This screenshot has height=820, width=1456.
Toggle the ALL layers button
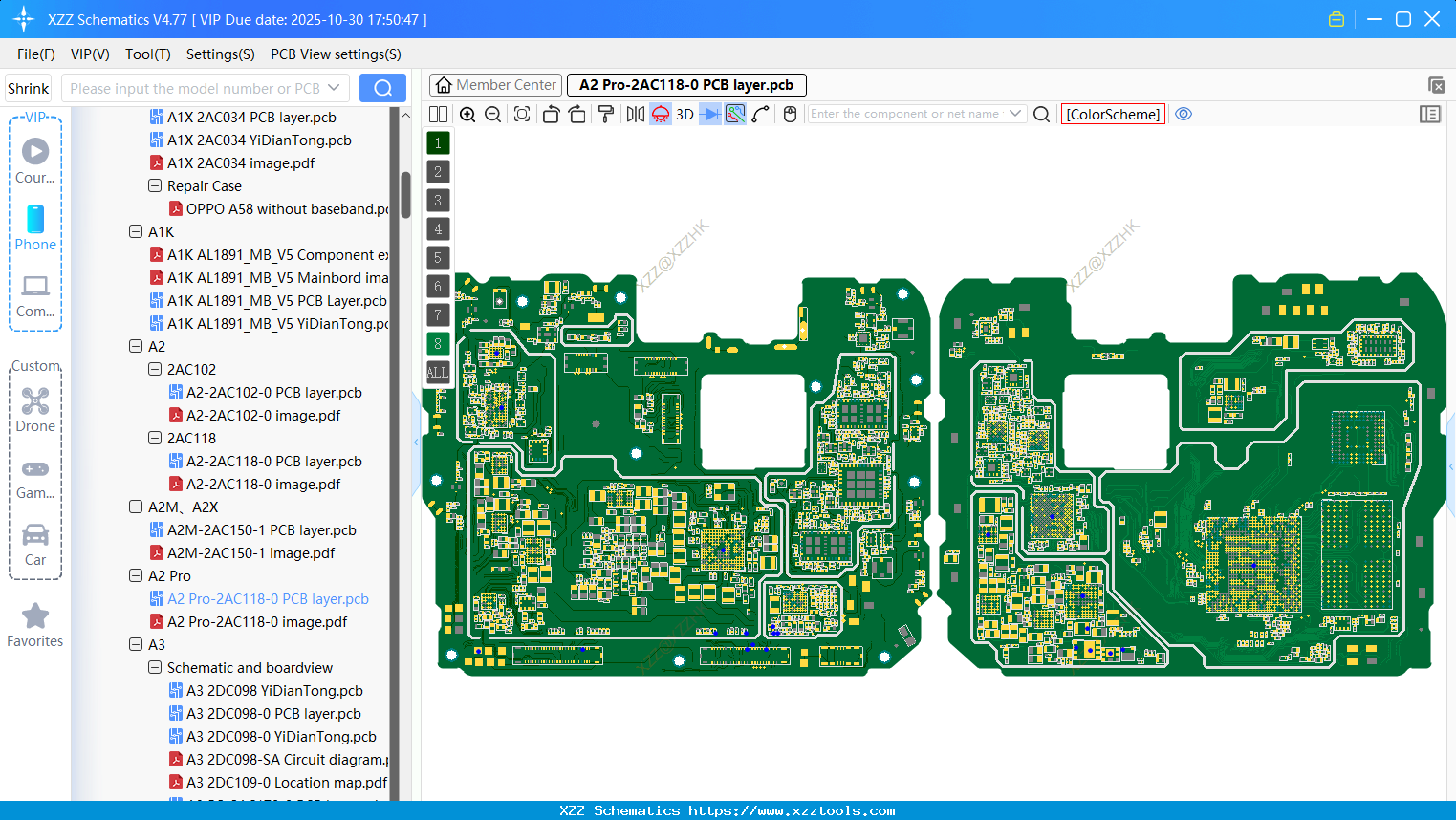click(438, 373)
